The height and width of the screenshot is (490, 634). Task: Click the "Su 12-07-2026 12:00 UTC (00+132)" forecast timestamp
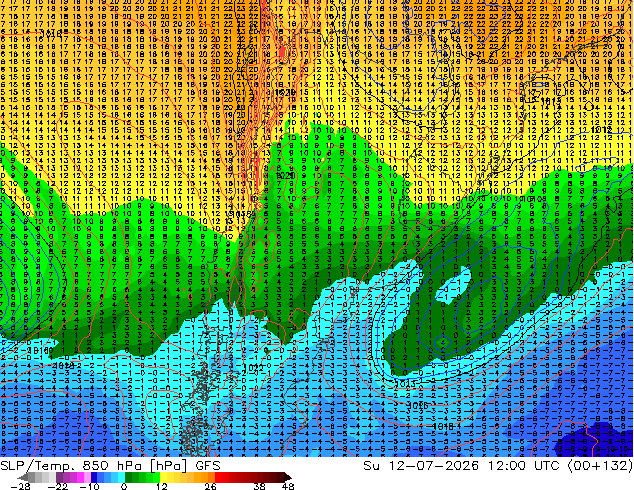coord(498,466)
